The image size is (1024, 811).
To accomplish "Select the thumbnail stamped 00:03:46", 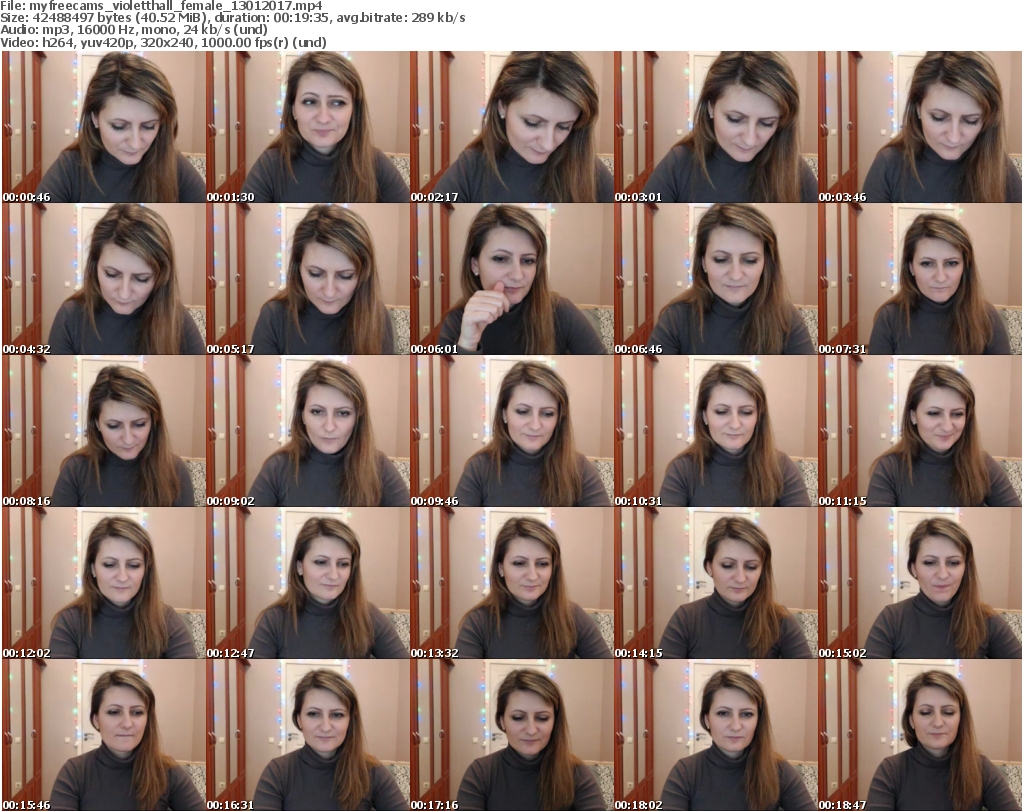I will point(920,127).
